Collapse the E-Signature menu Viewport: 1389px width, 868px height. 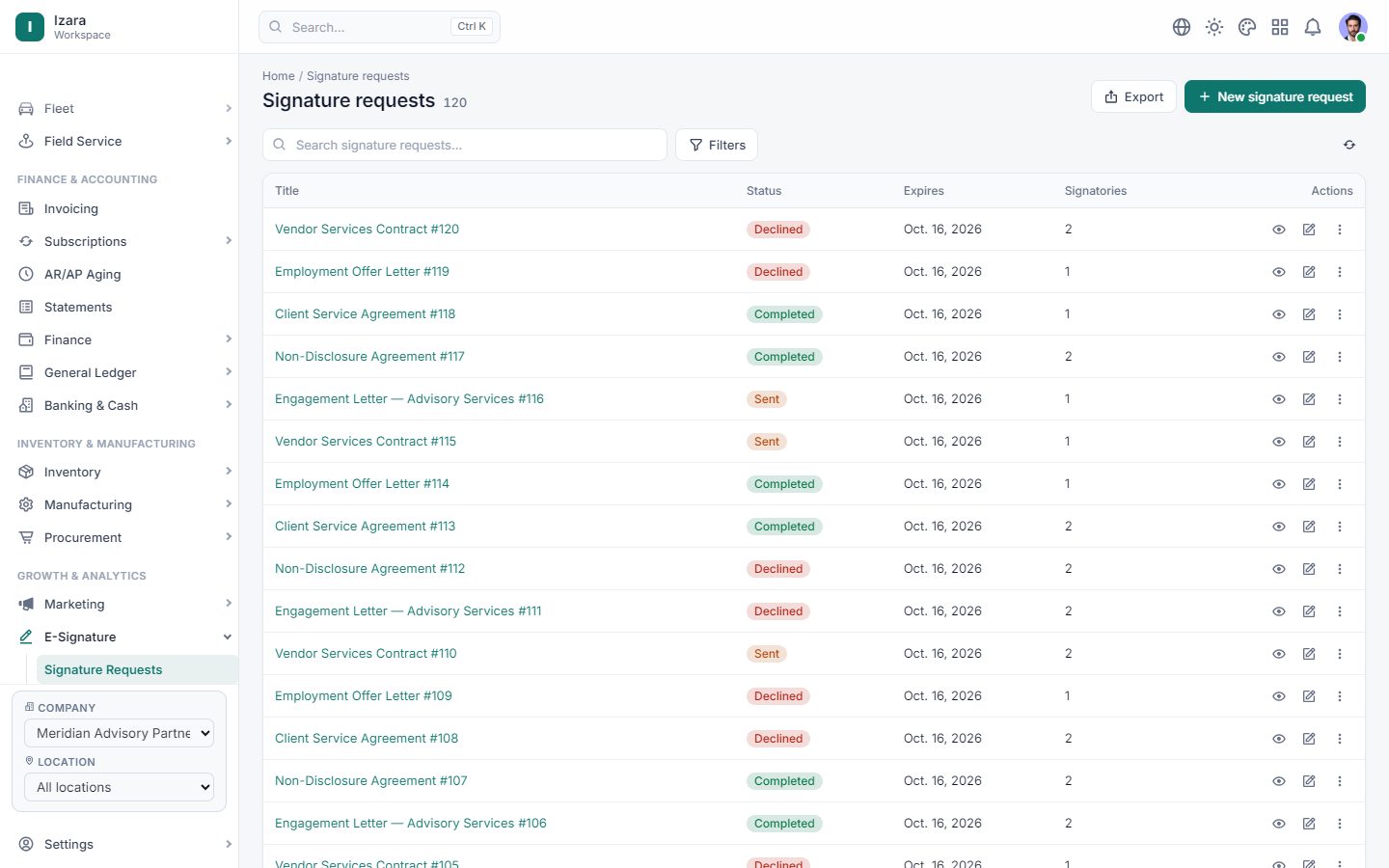[125, 637]
